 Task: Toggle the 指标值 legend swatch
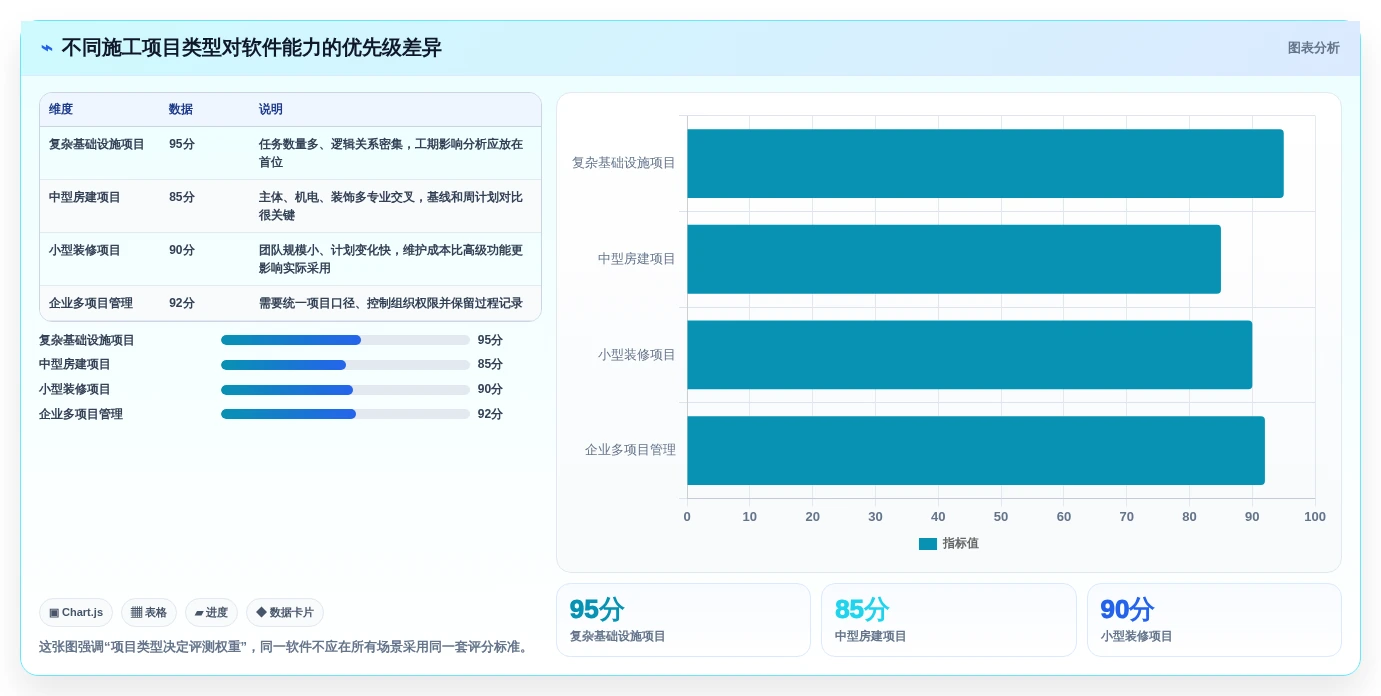[x=928, y=544]
